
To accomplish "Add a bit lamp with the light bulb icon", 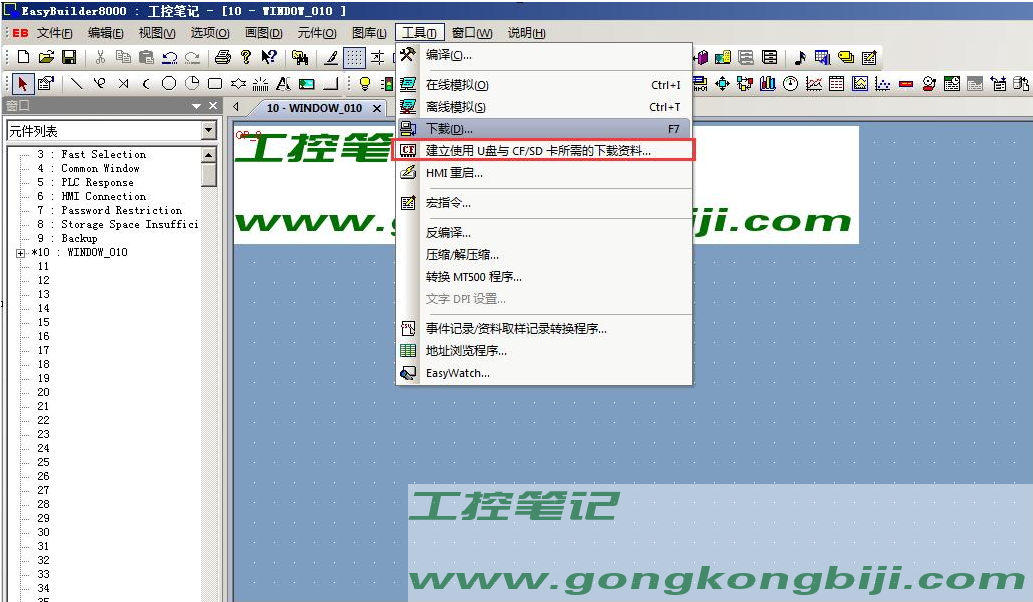I will click(x=364, y=84).
